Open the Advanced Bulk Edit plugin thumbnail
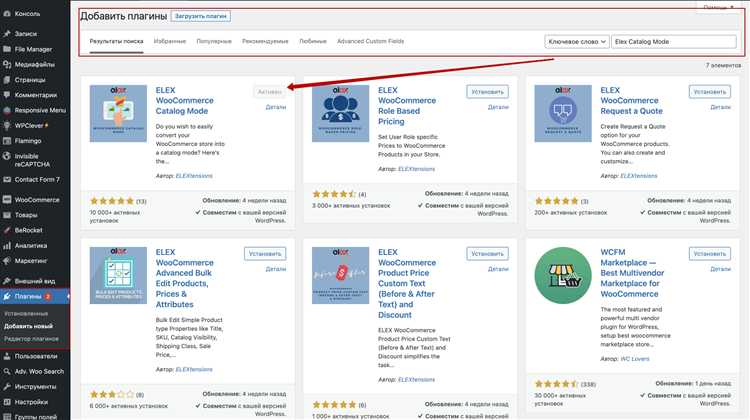The height and width of the screenshot is (420, 750). (x=118, y=276)
